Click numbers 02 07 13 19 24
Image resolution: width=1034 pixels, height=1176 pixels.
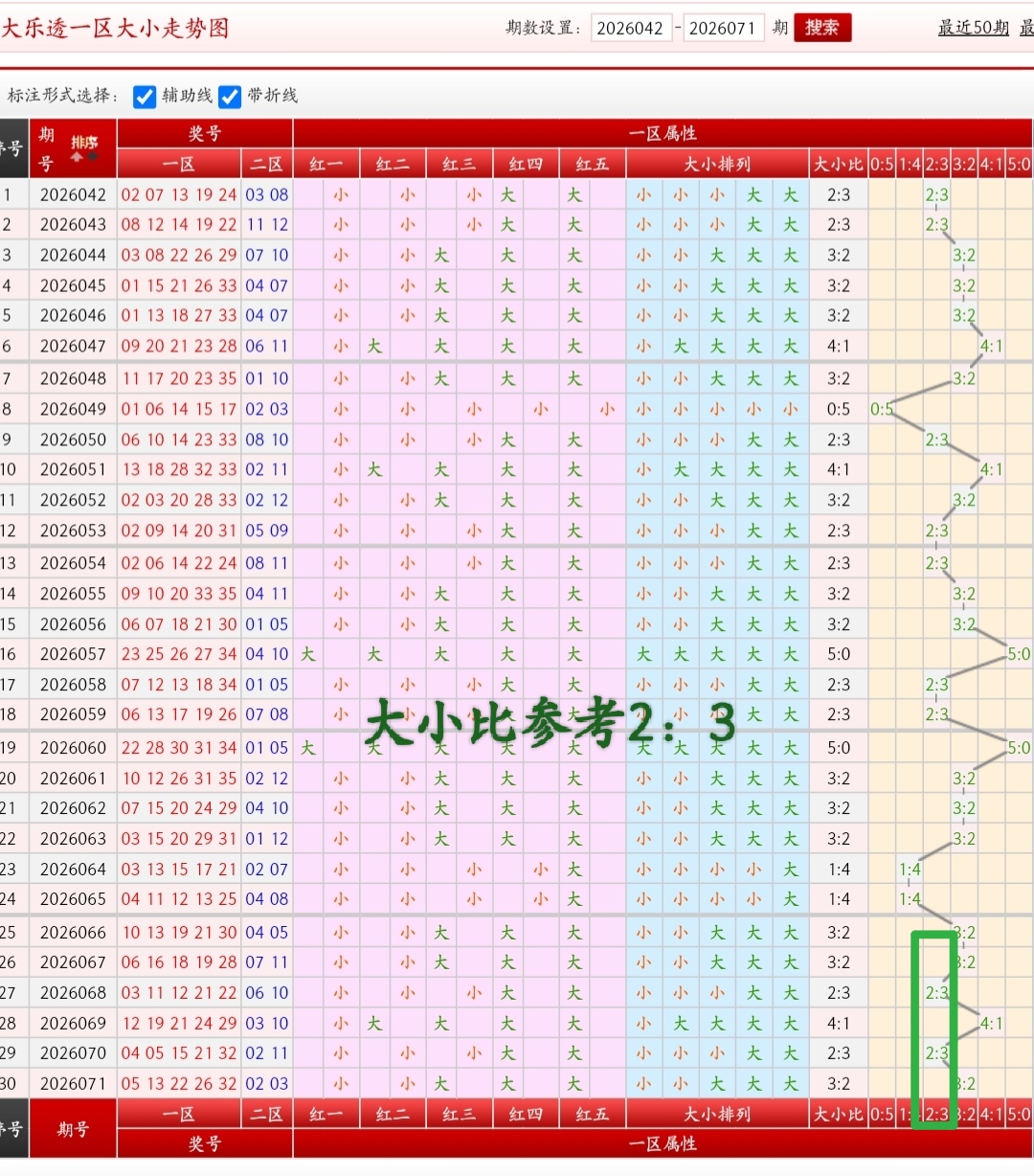coord(179,194)
